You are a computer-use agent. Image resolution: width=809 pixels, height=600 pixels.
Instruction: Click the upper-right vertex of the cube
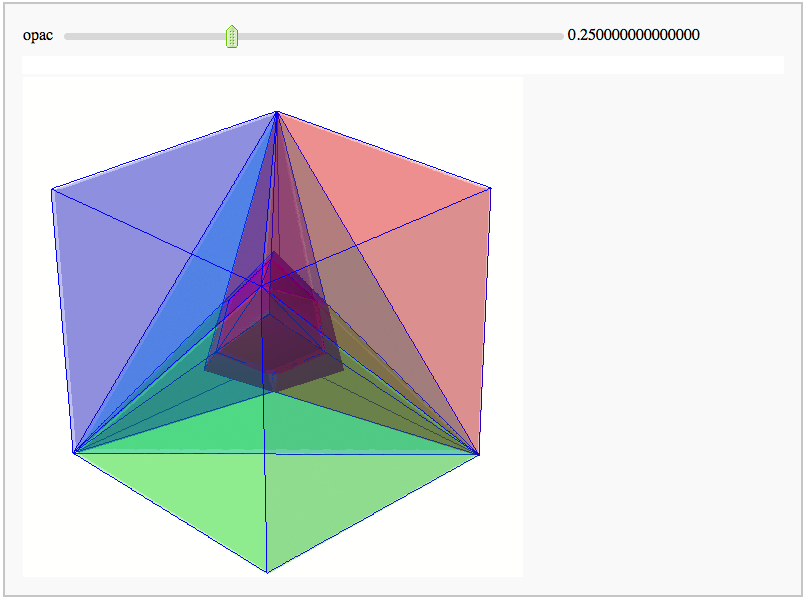(x=491, y=187)
